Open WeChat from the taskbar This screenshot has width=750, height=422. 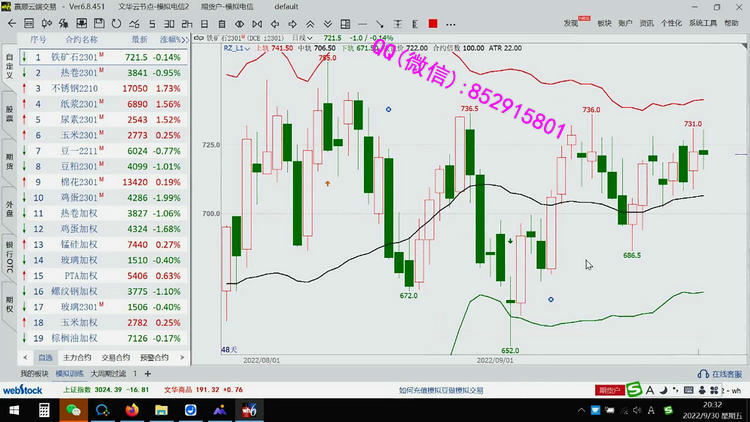coord(73,409)
